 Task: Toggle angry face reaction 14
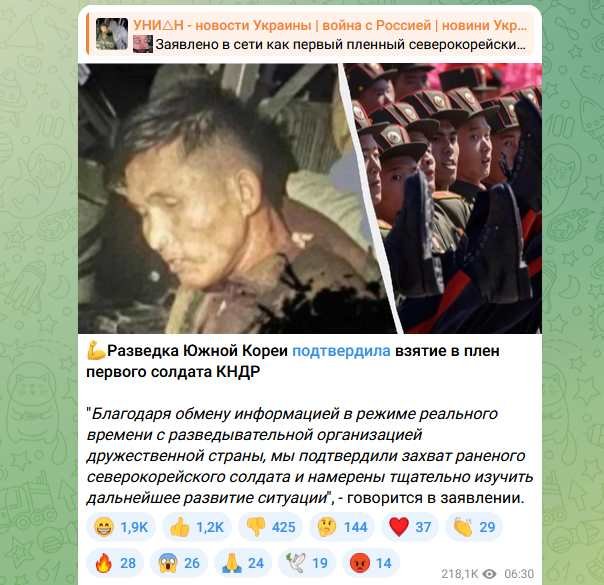point(371,563)
